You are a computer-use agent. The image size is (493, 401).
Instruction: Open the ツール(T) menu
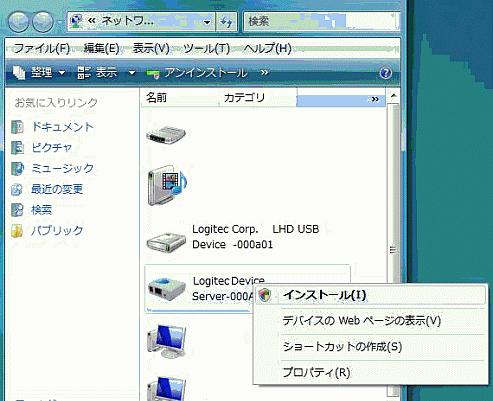click(x=207, y=49)
